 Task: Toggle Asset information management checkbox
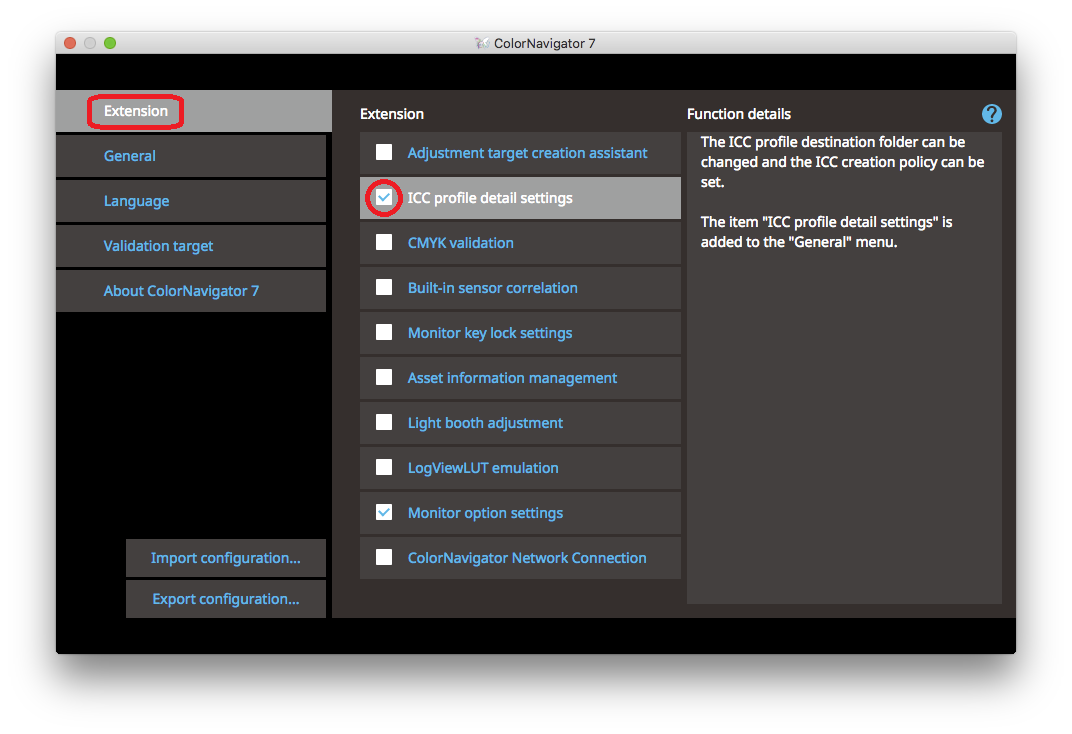[x=384, y=377]
